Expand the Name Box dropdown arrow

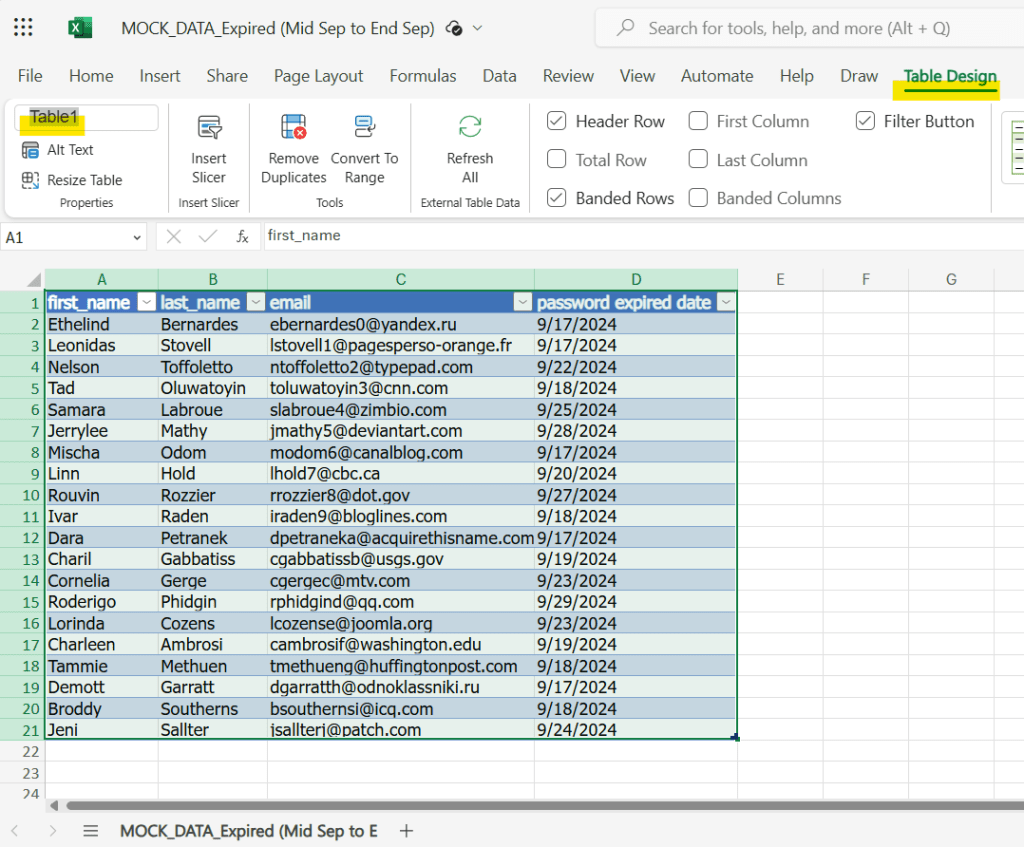tap(137, 237)
